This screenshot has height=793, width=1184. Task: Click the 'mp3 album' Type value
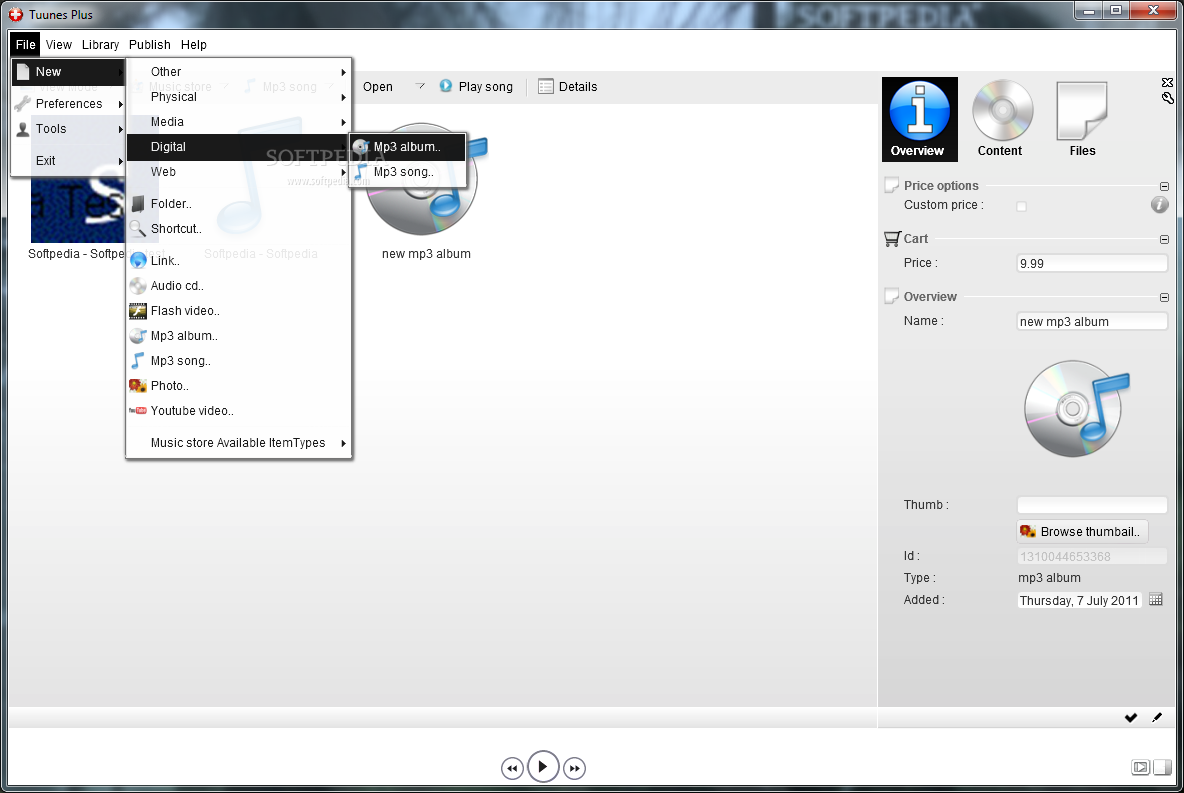[x=1049, y=578]
